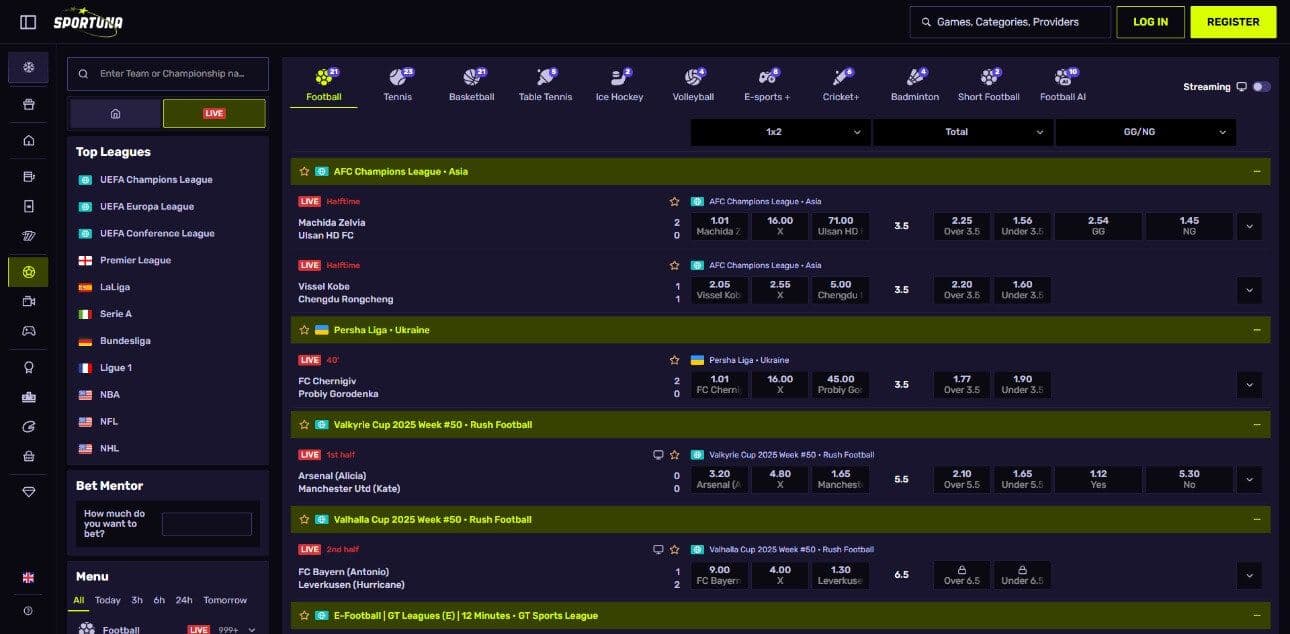The height and width of the screenshot is (634, 1290).
Task: Switch to the LIVE tab
Action: (214, 113)
